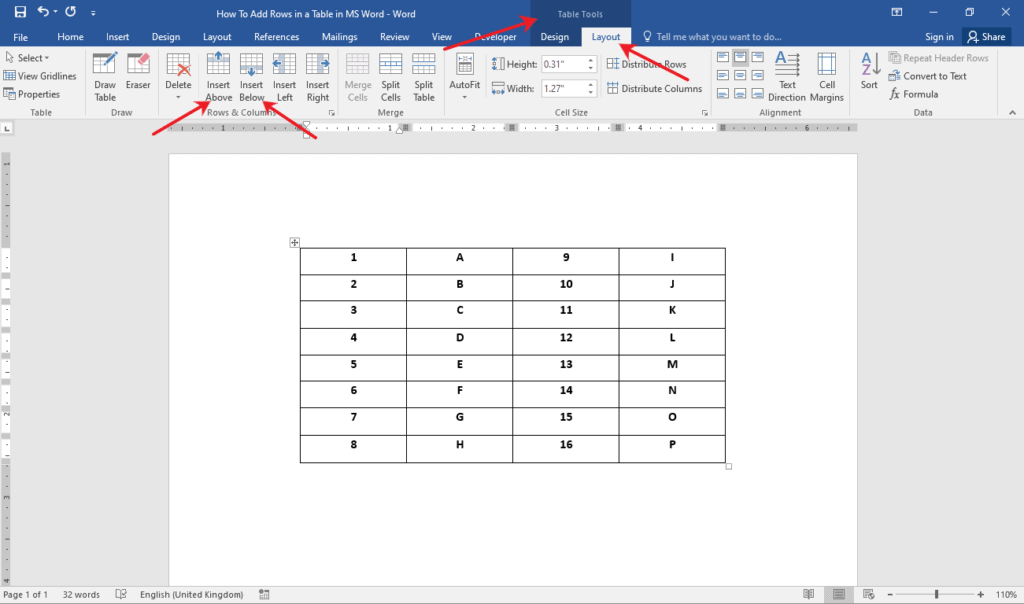Decrease column Width with the down spinner
Viewport: 1024px width, 604px height.
tap(591, 92)
